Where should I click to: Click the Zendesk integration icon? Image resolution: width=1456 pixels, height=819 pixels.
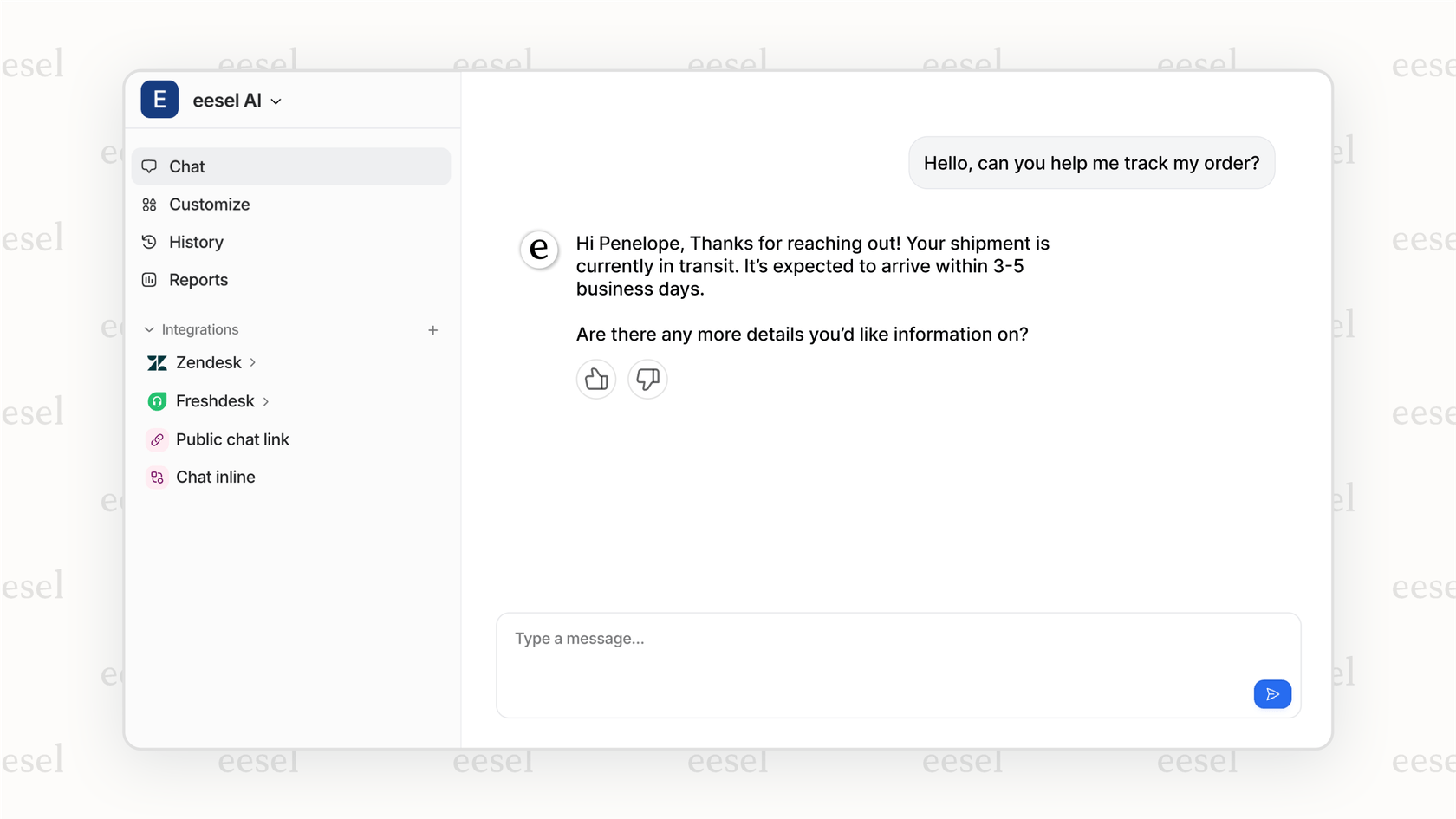(x=157, y=362)
